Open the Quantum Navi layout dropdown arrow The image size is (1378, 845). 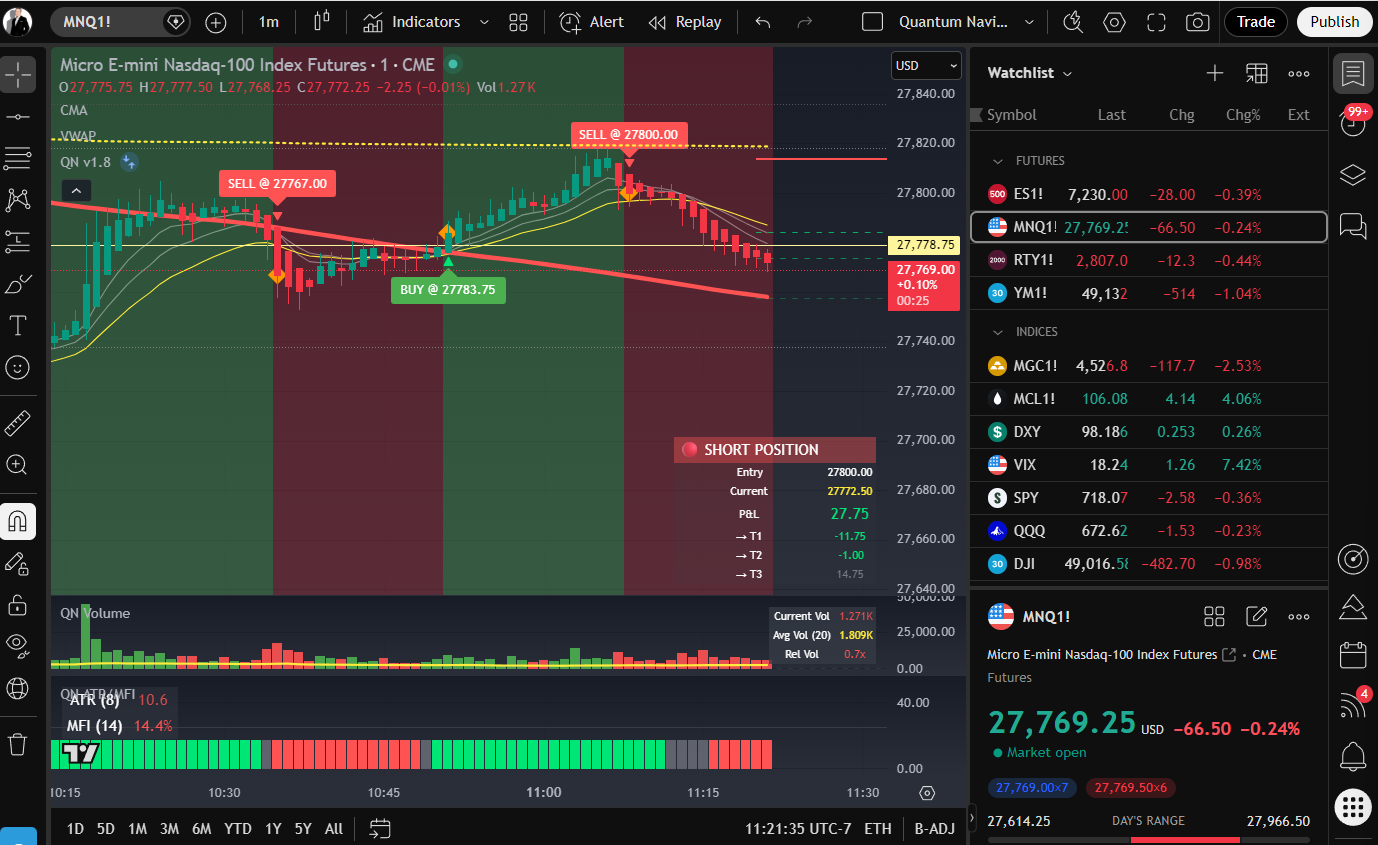pyautogui.click(x=1029, y=22)
